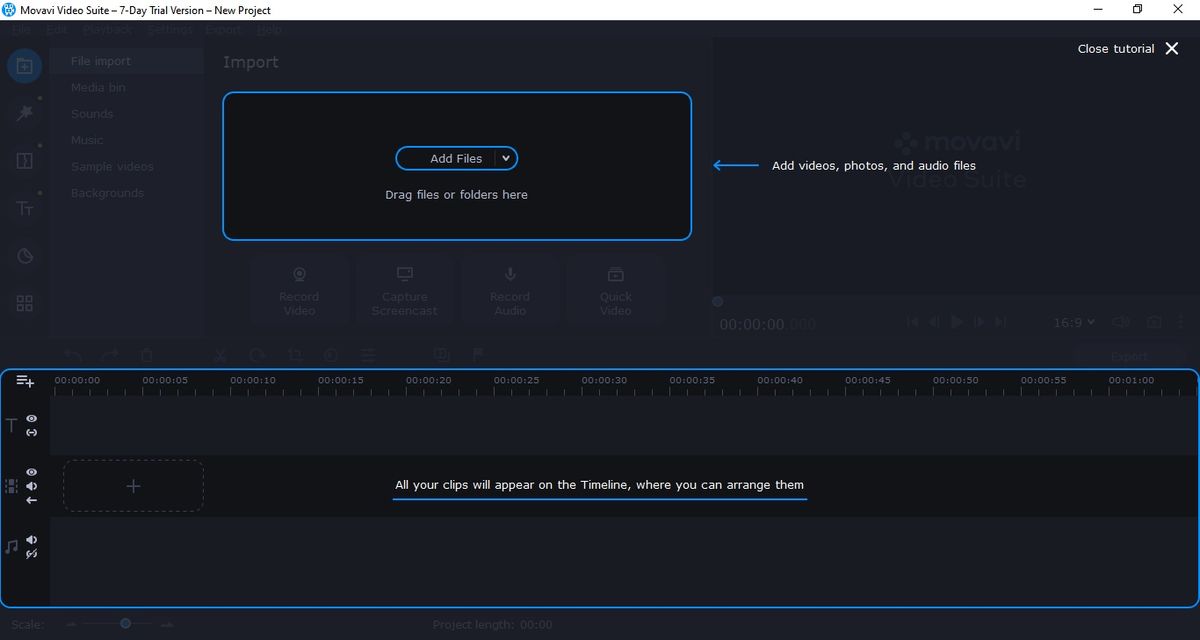This screenshot has width=1200, height=640.
Task: Click the plus placeholder on video track
Action: click(133, 486)
